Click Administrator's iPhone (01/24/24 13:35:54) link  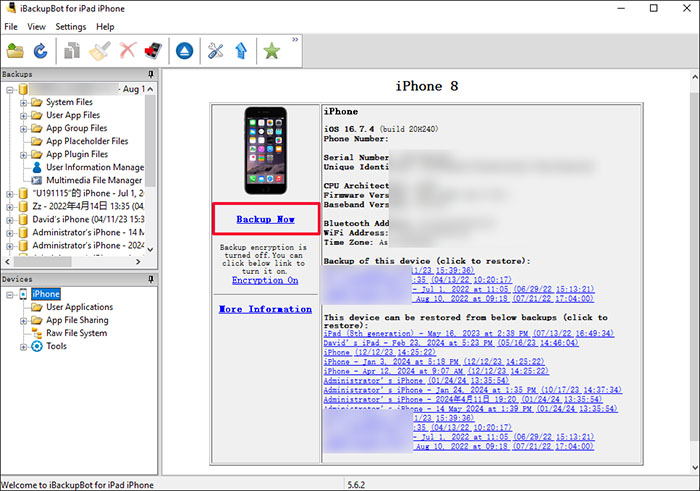416,380
